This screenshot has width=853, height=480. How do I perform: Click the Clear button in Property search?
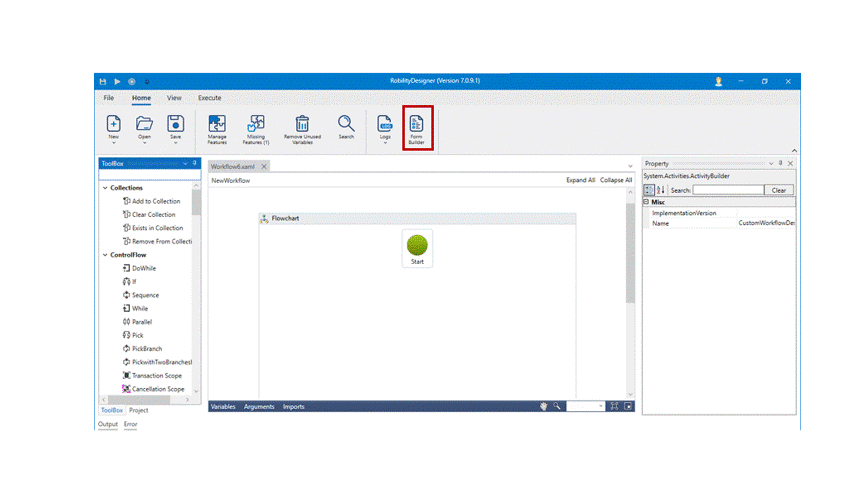tap(779, 190)
